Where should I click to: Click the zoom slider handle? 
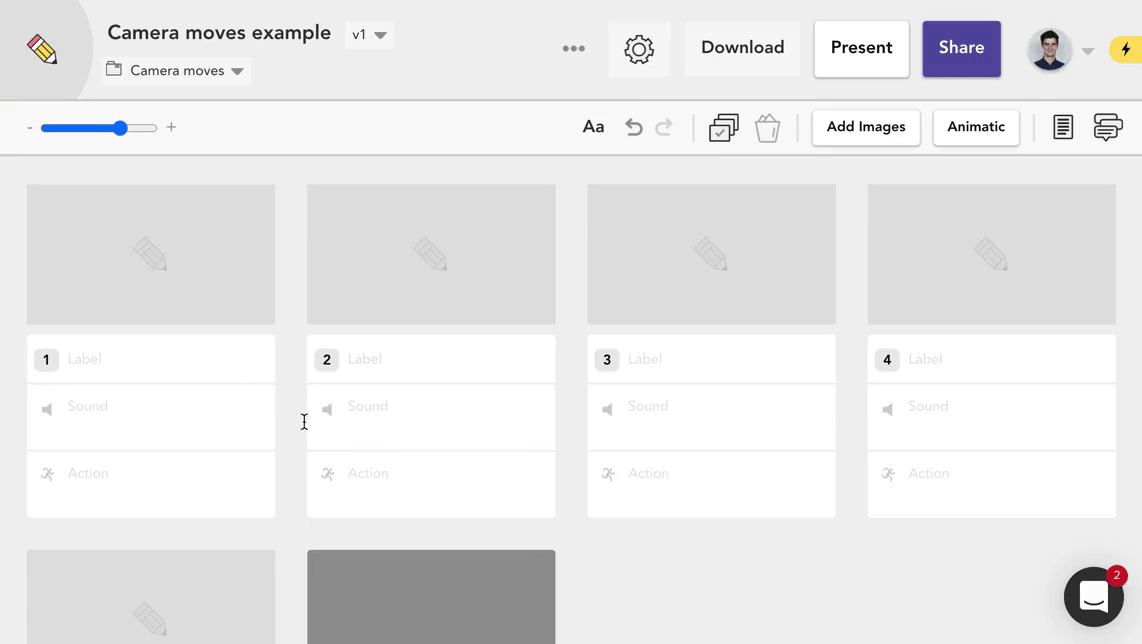point(120,128)
